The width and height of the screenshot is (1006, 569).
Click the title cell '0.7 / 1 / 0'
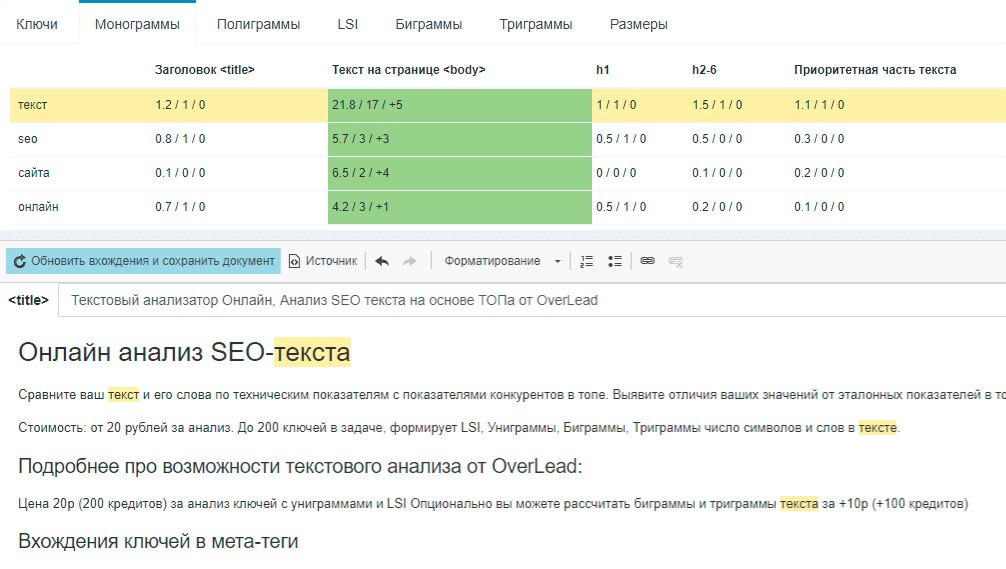(180, 207)
